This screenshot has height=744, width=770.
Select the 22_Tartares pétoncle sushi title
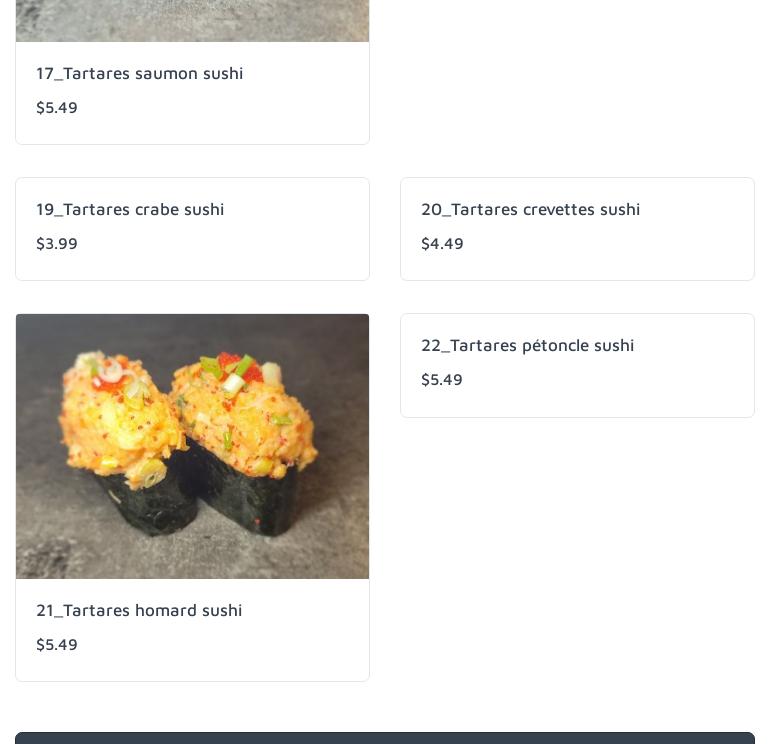click(x=527, y=345)
